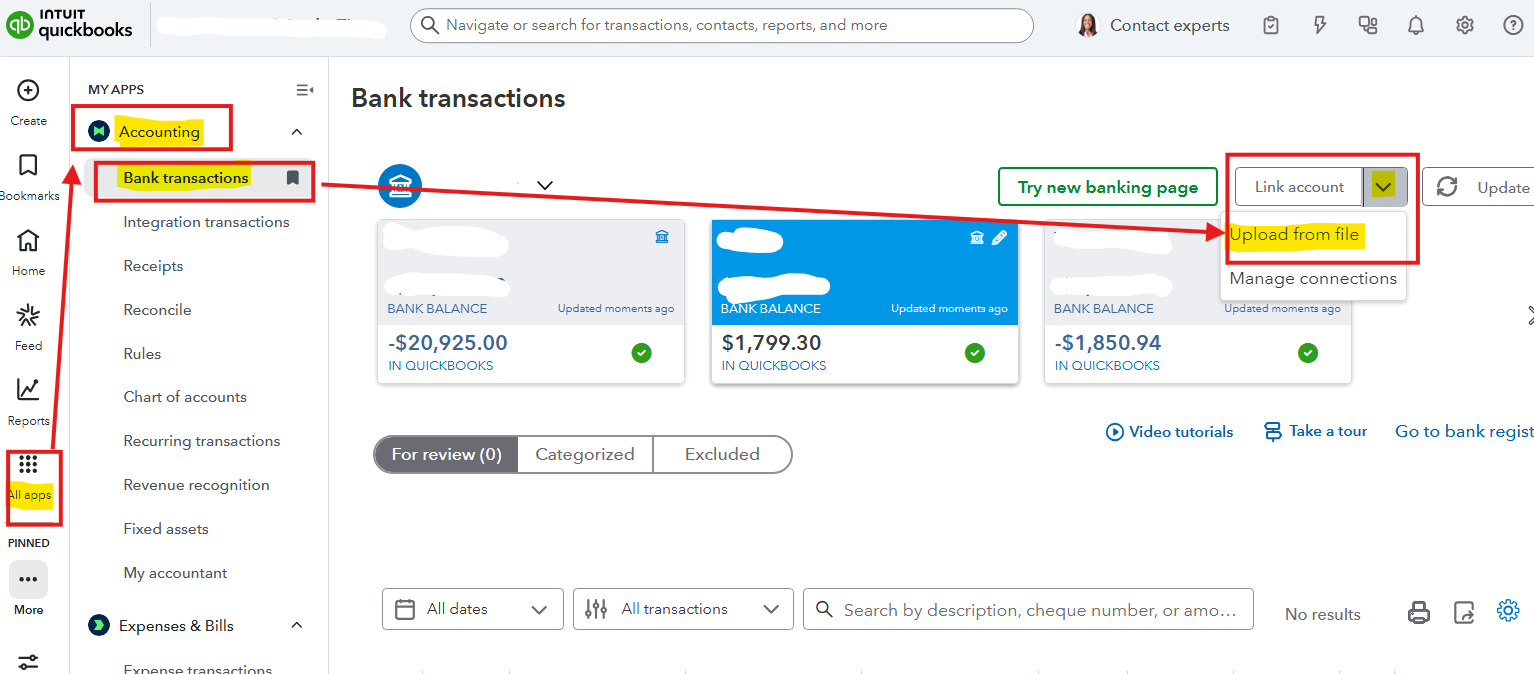Click the Link account button
The width and height of the screenshot is (1534, 674).
click(1299, 187)
